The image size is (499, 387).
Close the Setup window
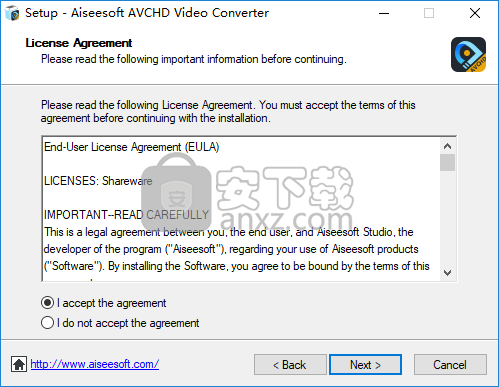coord(475,13)
